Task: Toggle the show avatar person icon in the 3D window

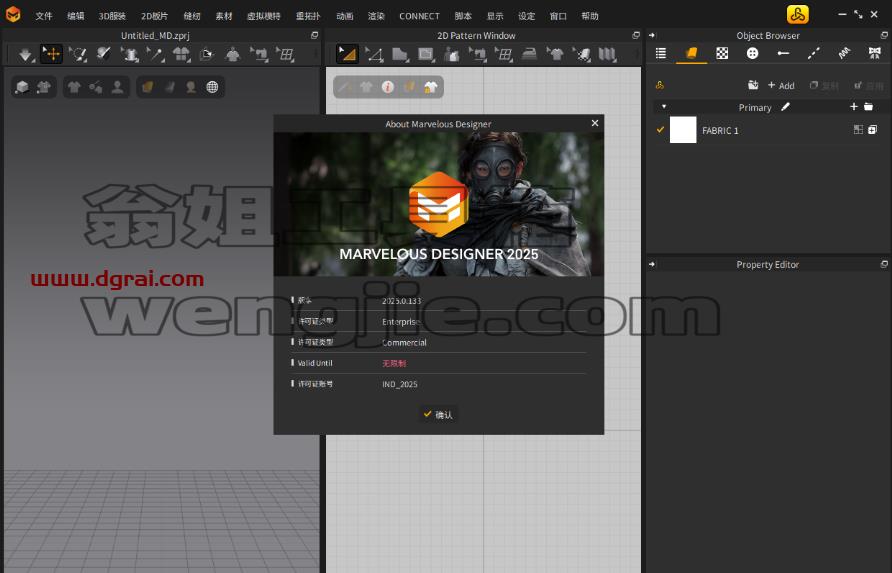Action: tap(117, 86)
